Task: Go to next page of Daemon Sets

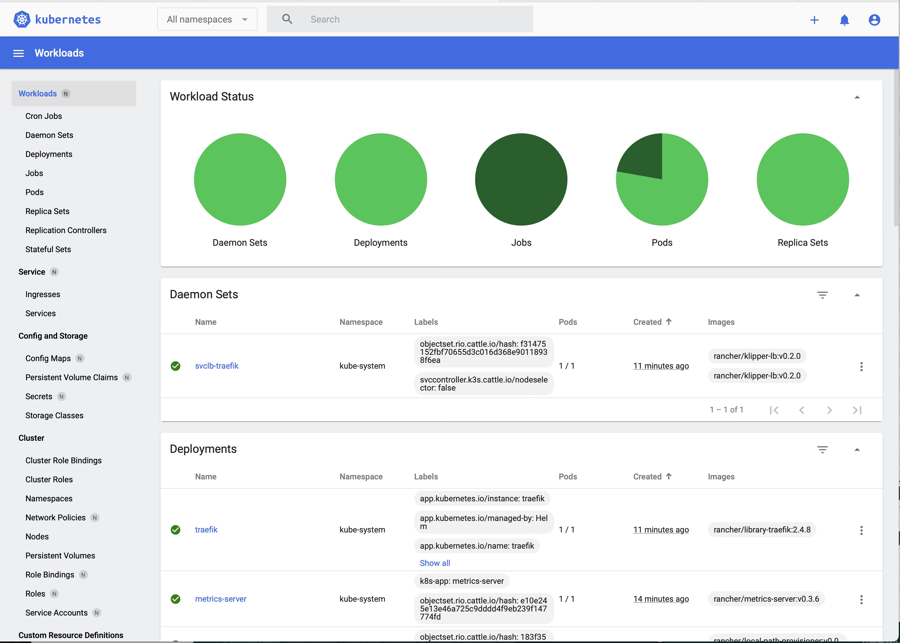Action: click(x=829, y=410)
